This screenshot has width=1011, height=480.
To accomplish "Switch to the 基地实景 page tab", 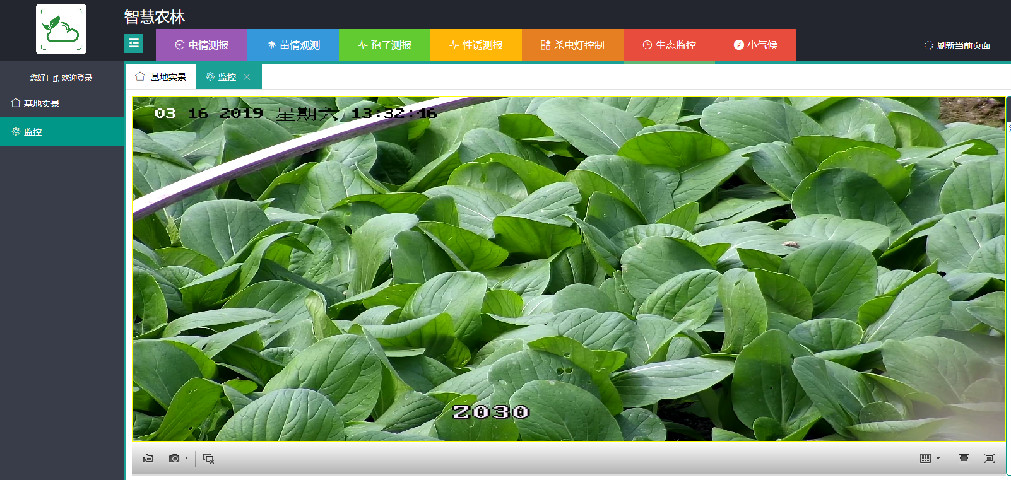I will 161,77.
